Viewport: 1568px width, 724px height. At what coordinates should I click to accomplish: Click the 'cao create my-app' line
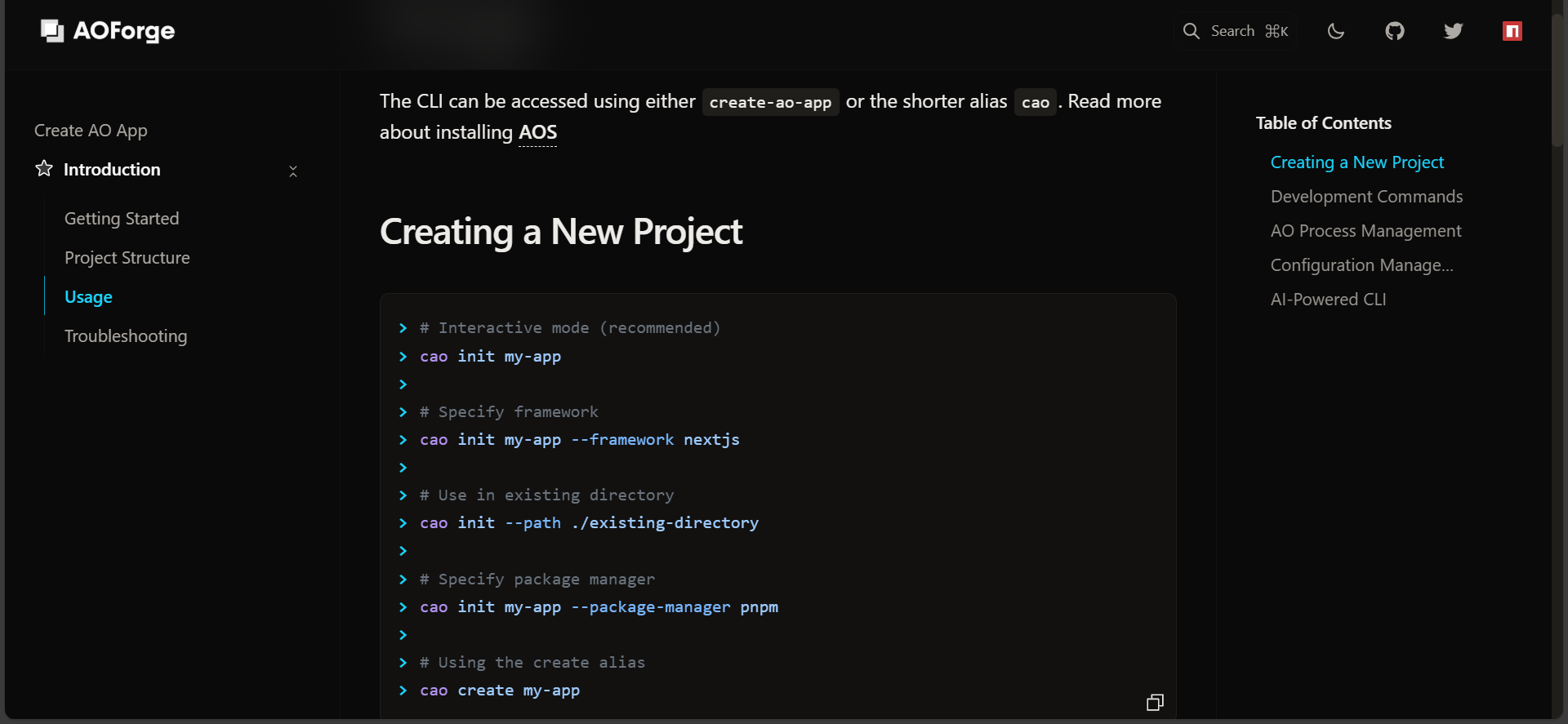500,691
